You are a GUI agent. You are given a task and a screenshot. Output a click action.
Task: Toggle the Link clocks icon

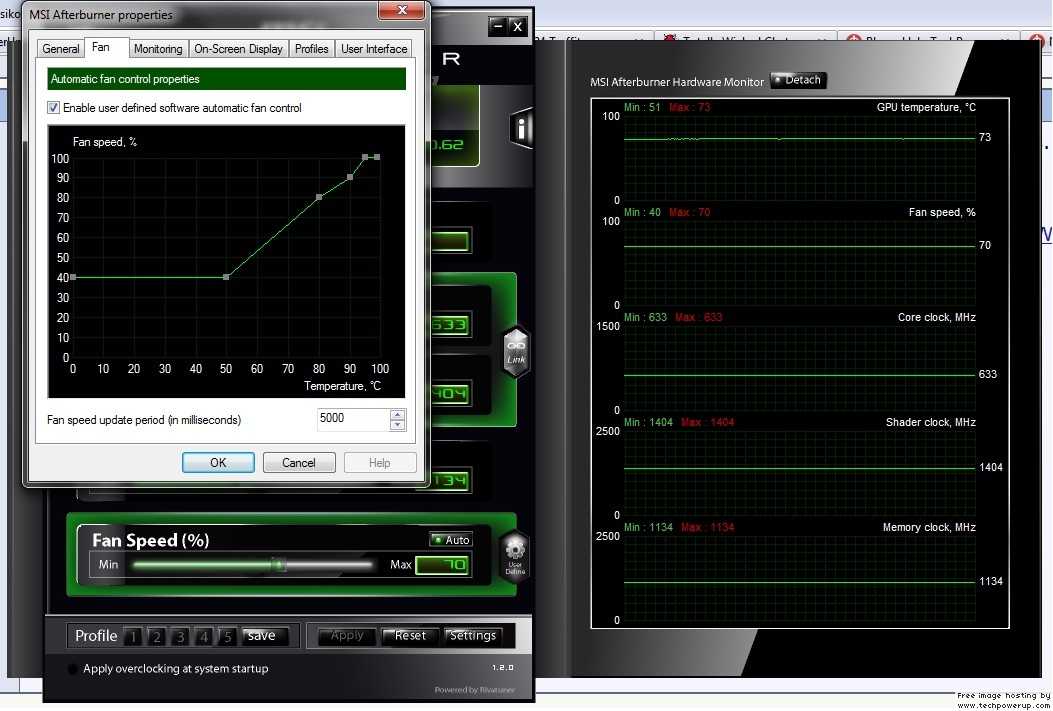(516, 352)
